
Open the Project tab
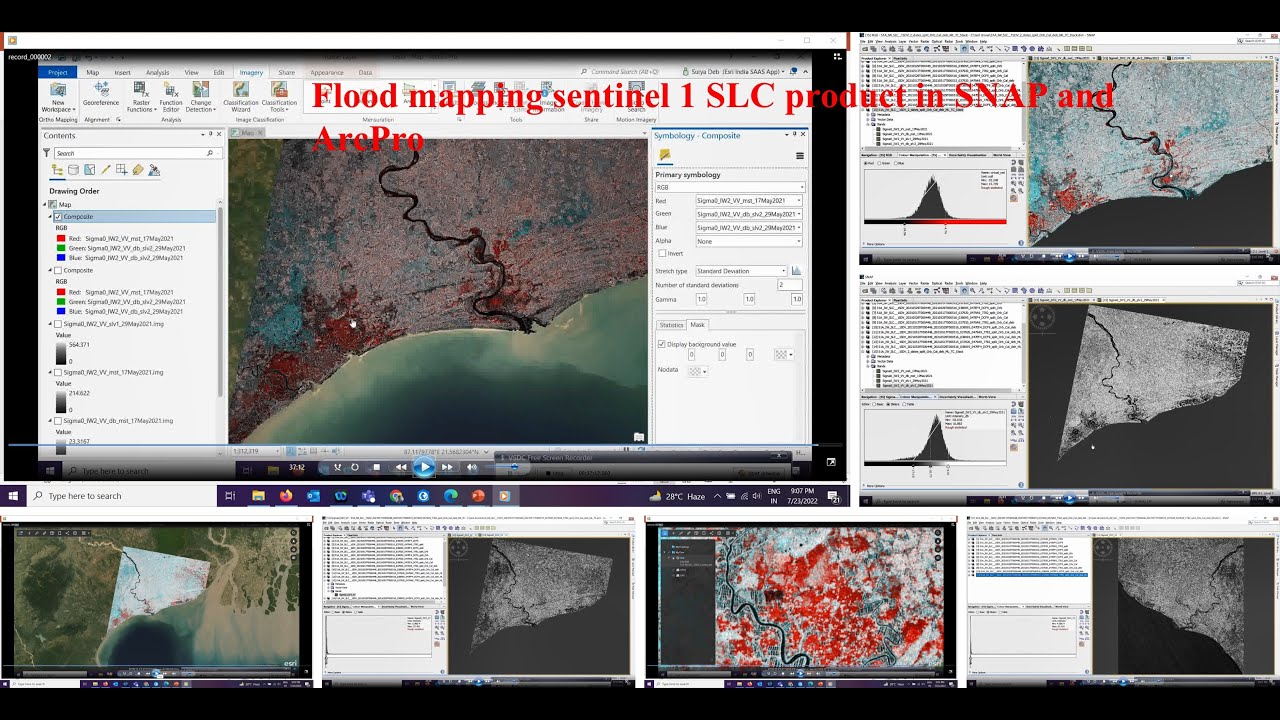pos(57,72)
